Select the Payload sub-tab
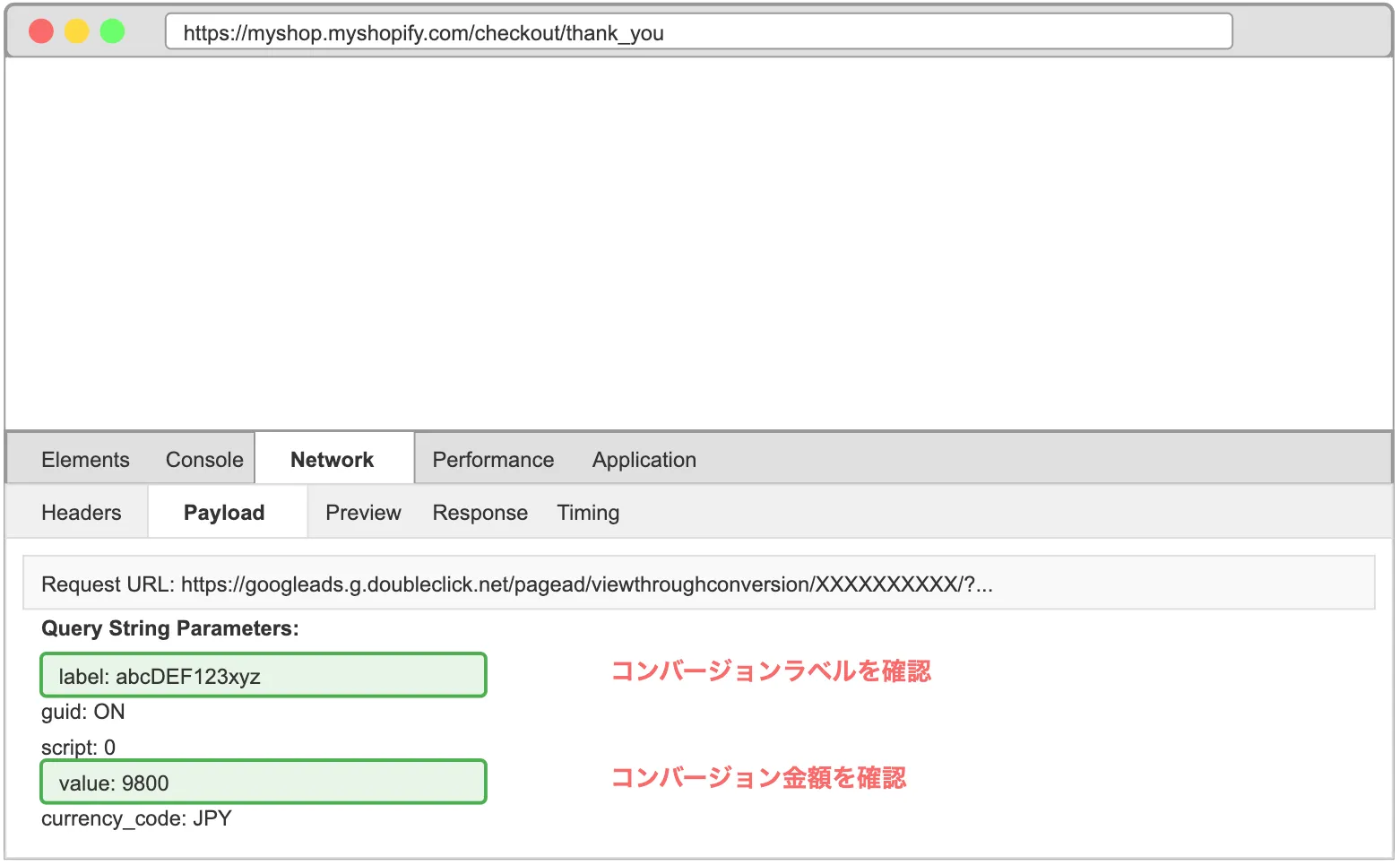 click(227, 512)
